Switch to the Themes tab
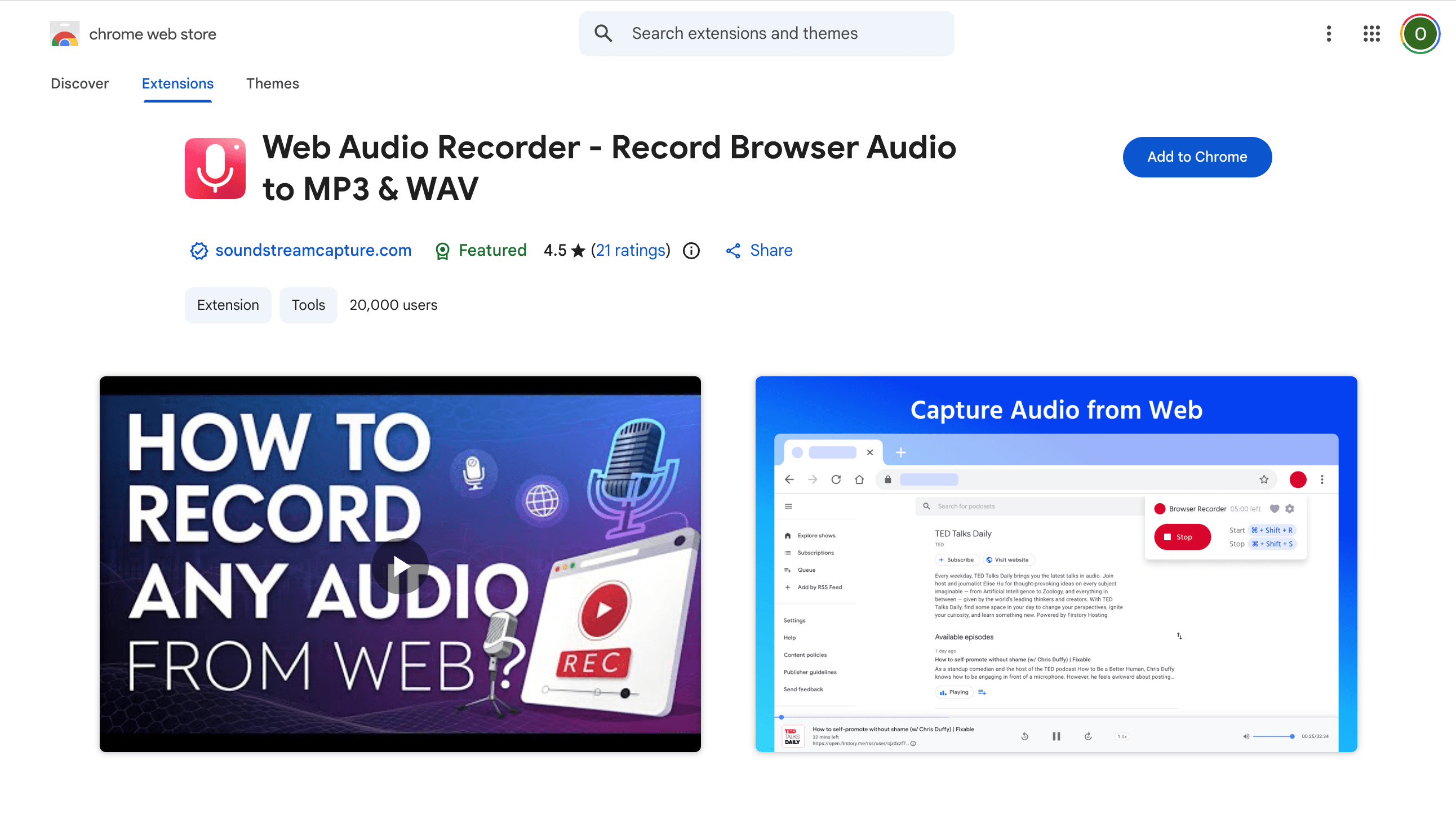This screenshot has width=1456, height=827. (x=273, y=83)
